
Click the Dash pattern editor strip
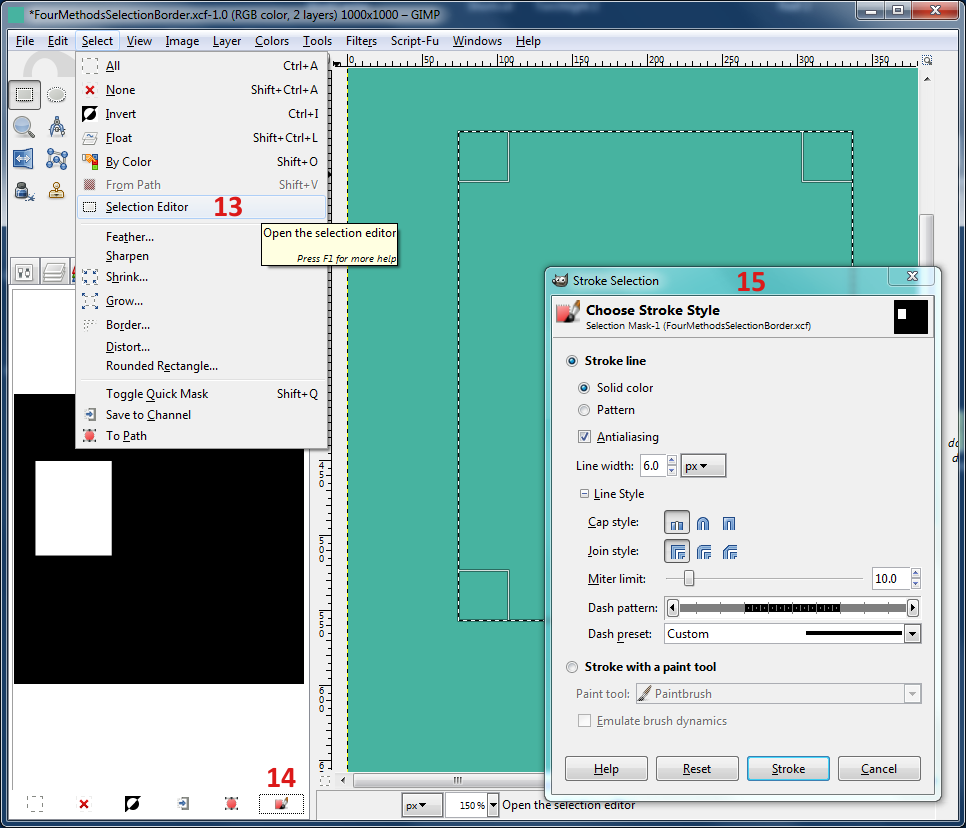coord(792,608)
